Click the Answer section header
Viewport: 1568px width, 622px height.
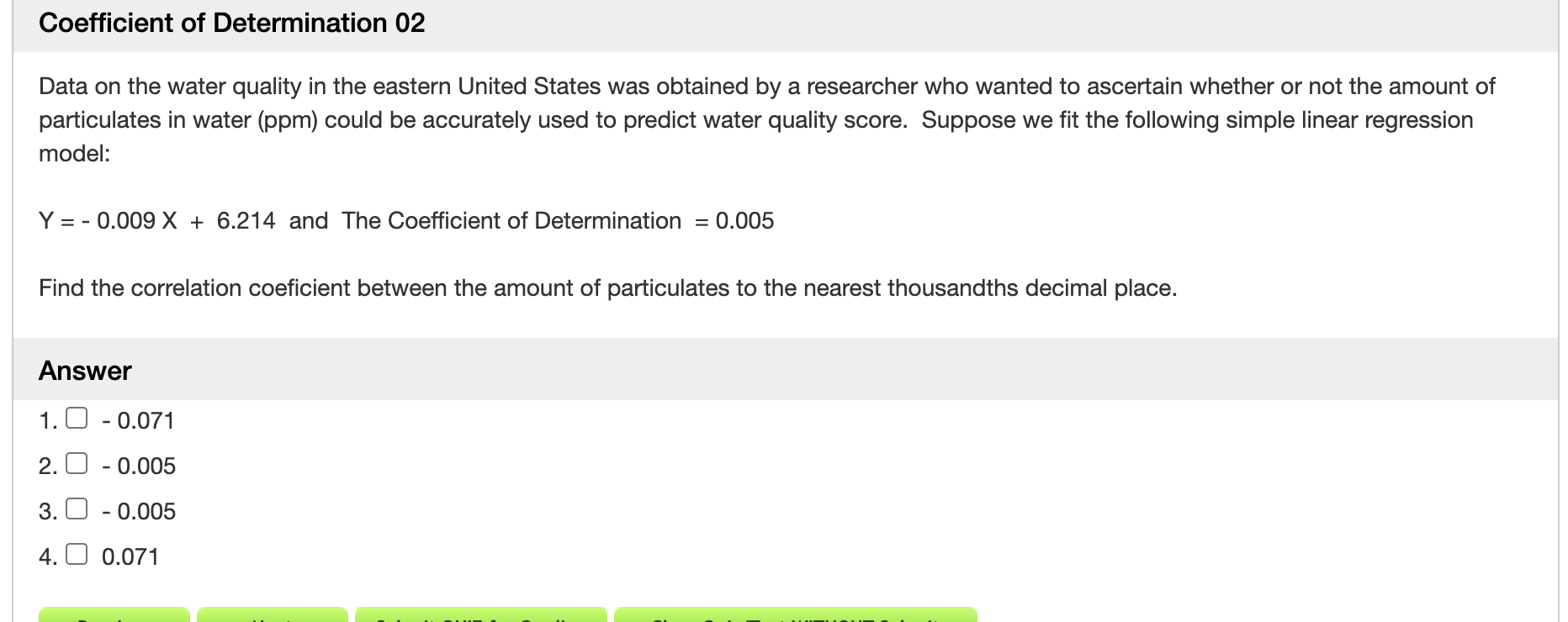[85, 370]
